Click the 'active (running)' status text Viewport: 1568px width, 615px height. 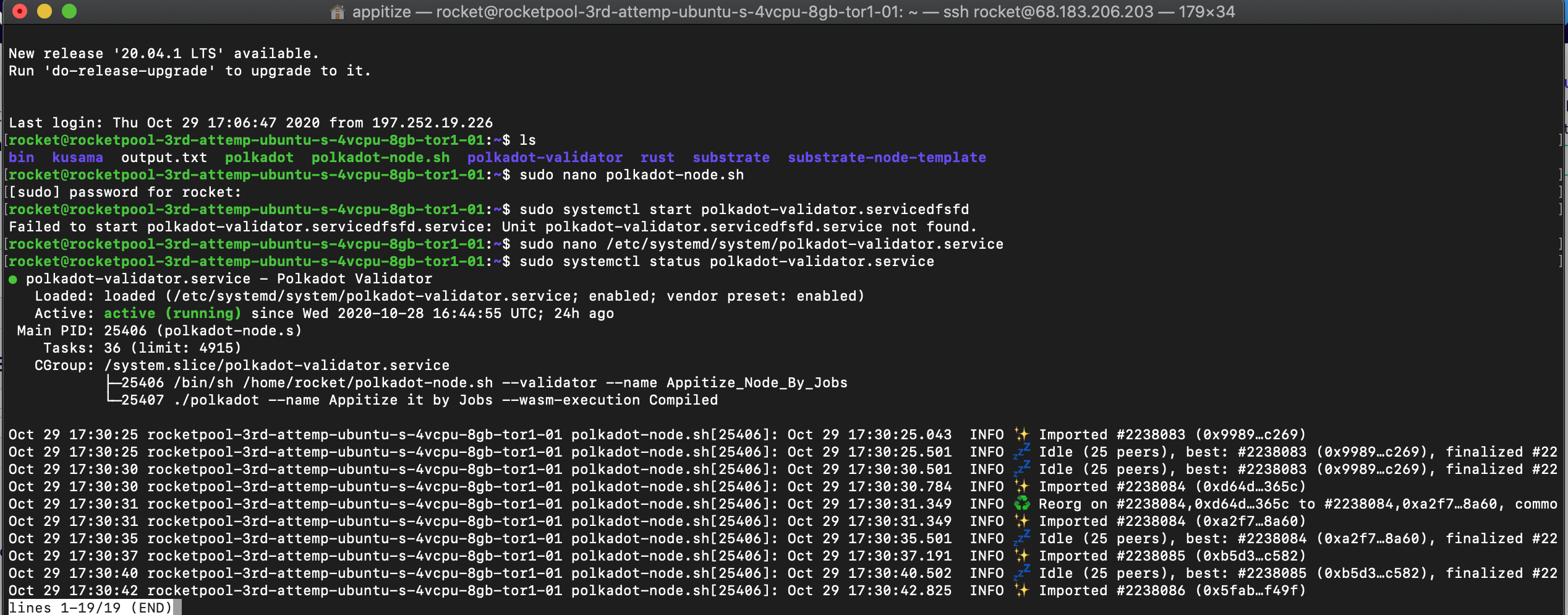coord(173,314)
